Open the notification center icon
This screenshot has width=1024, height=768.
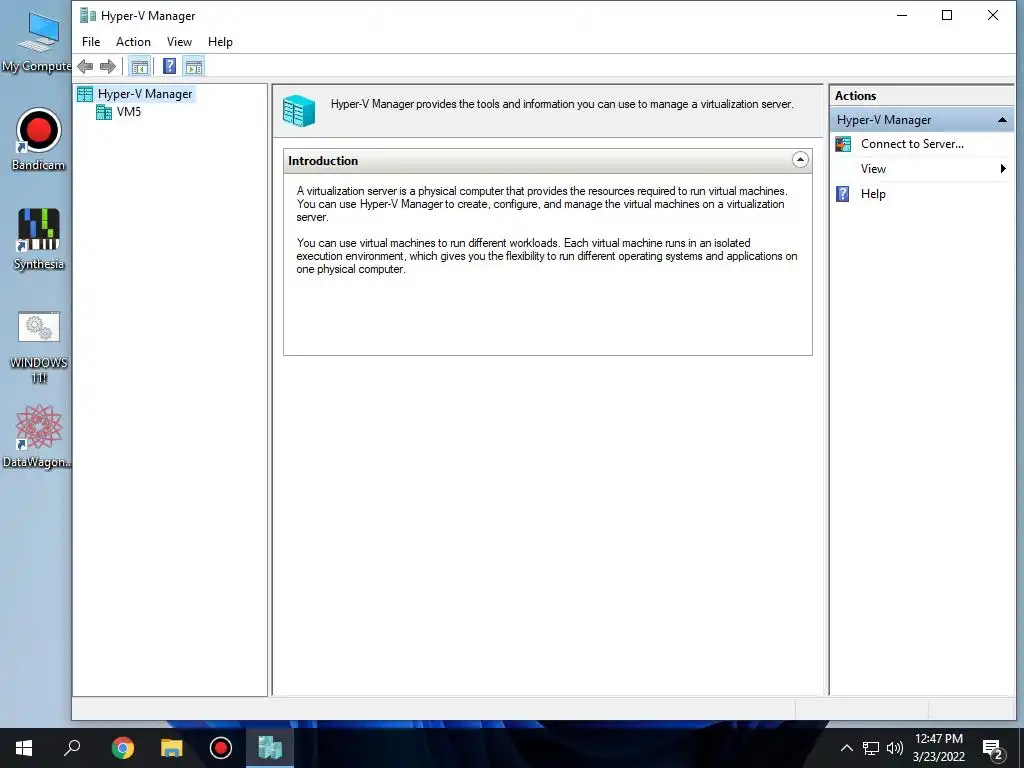click(992, 749)
